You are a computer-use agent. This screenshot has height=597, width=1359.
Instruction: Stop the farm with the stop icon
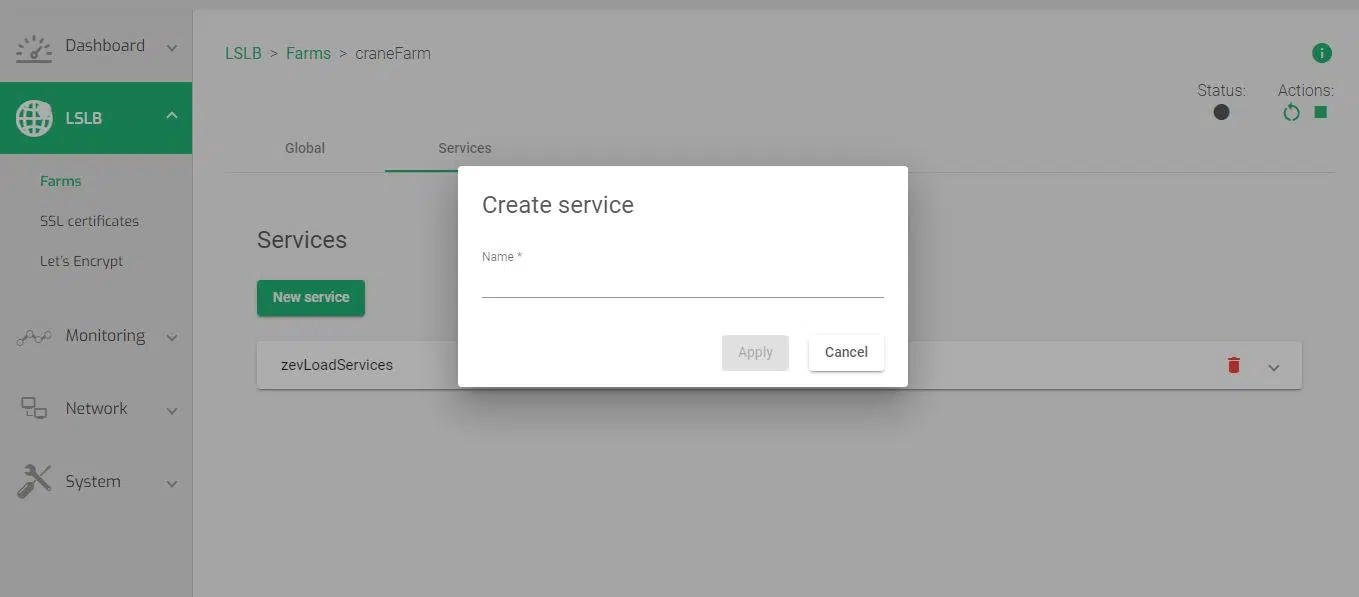(1320, 113)
